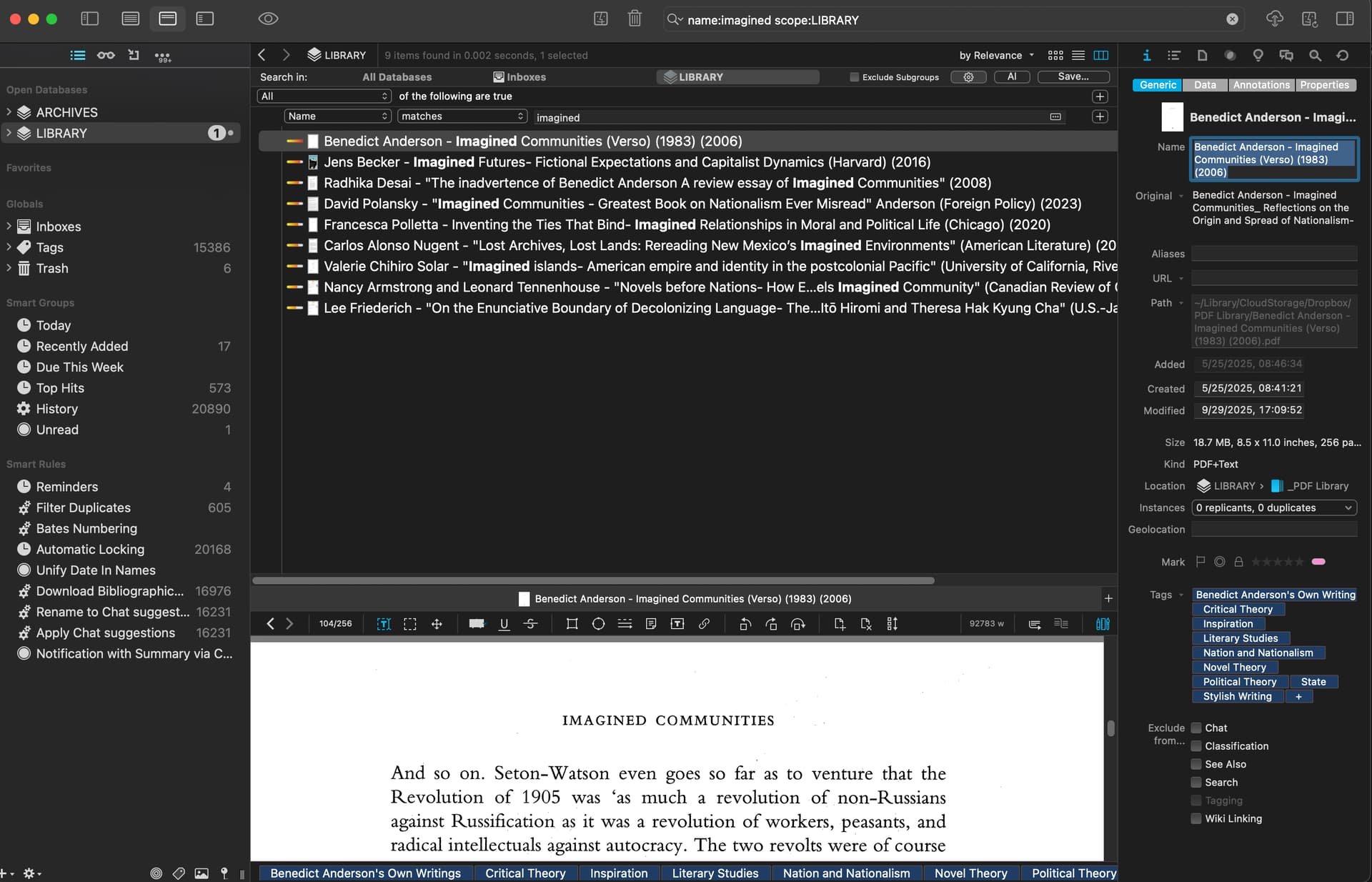Enable the Exclude Subgroups checkbox
The height and width of the screenshot is (882, 1372).
854,77
